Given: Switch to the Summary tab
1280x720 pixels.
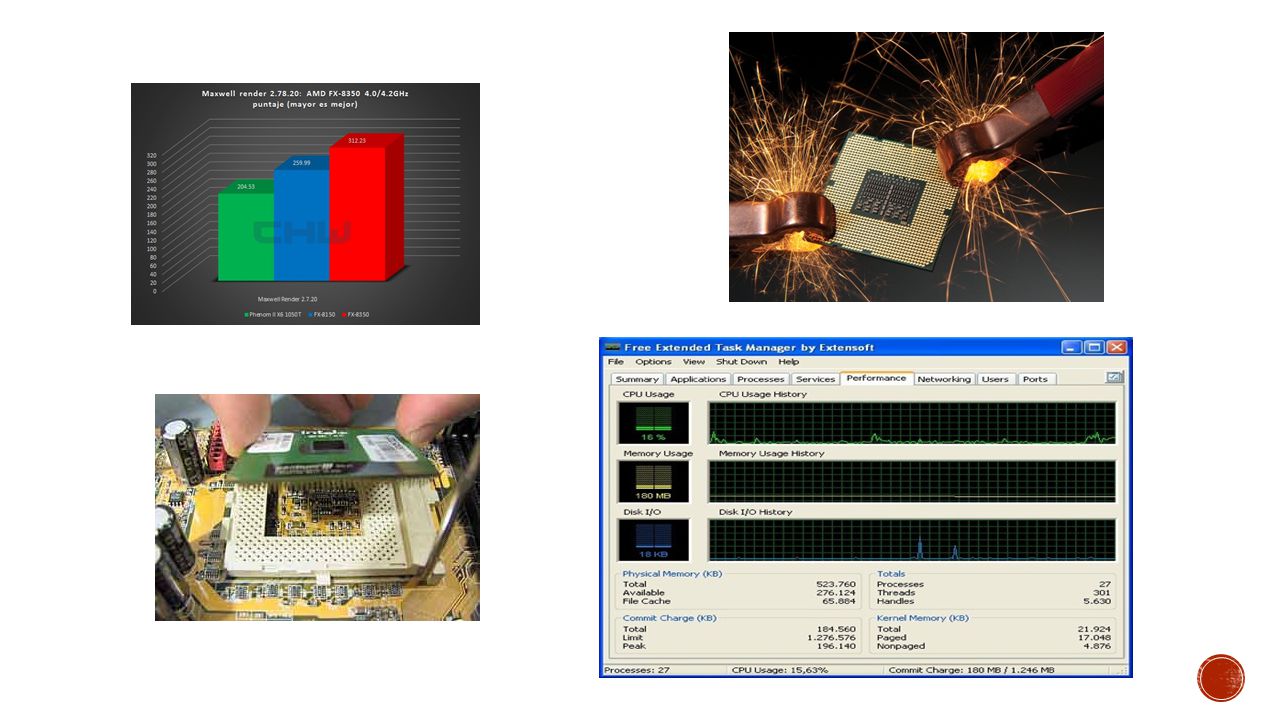Looking at the screenshot, I should [637, 379].
